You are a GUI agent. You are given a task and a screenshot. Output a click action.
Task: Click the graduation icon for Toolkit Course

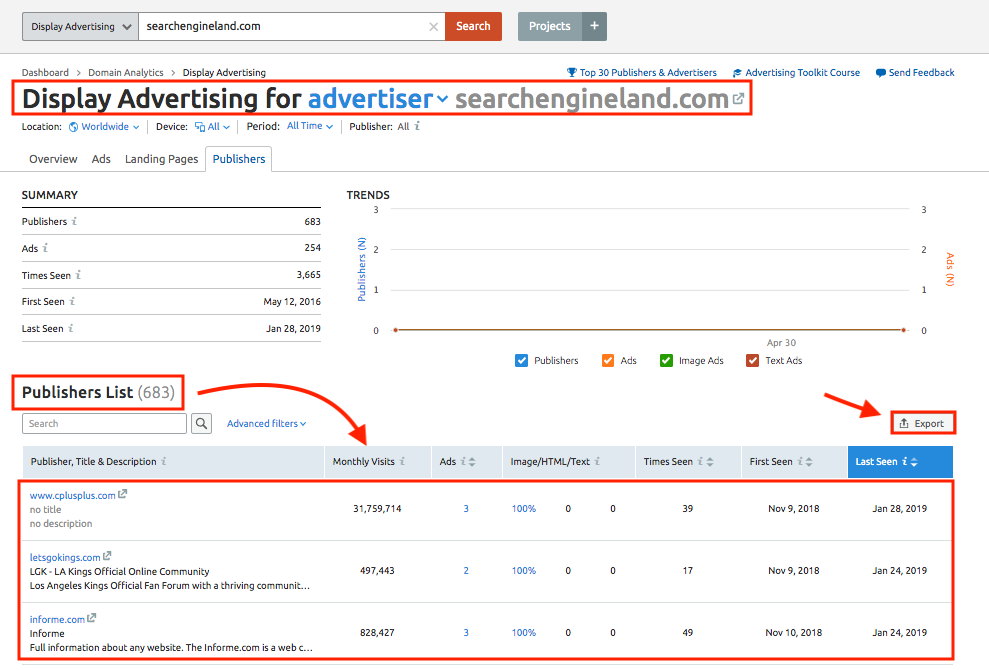pos(737,73)
